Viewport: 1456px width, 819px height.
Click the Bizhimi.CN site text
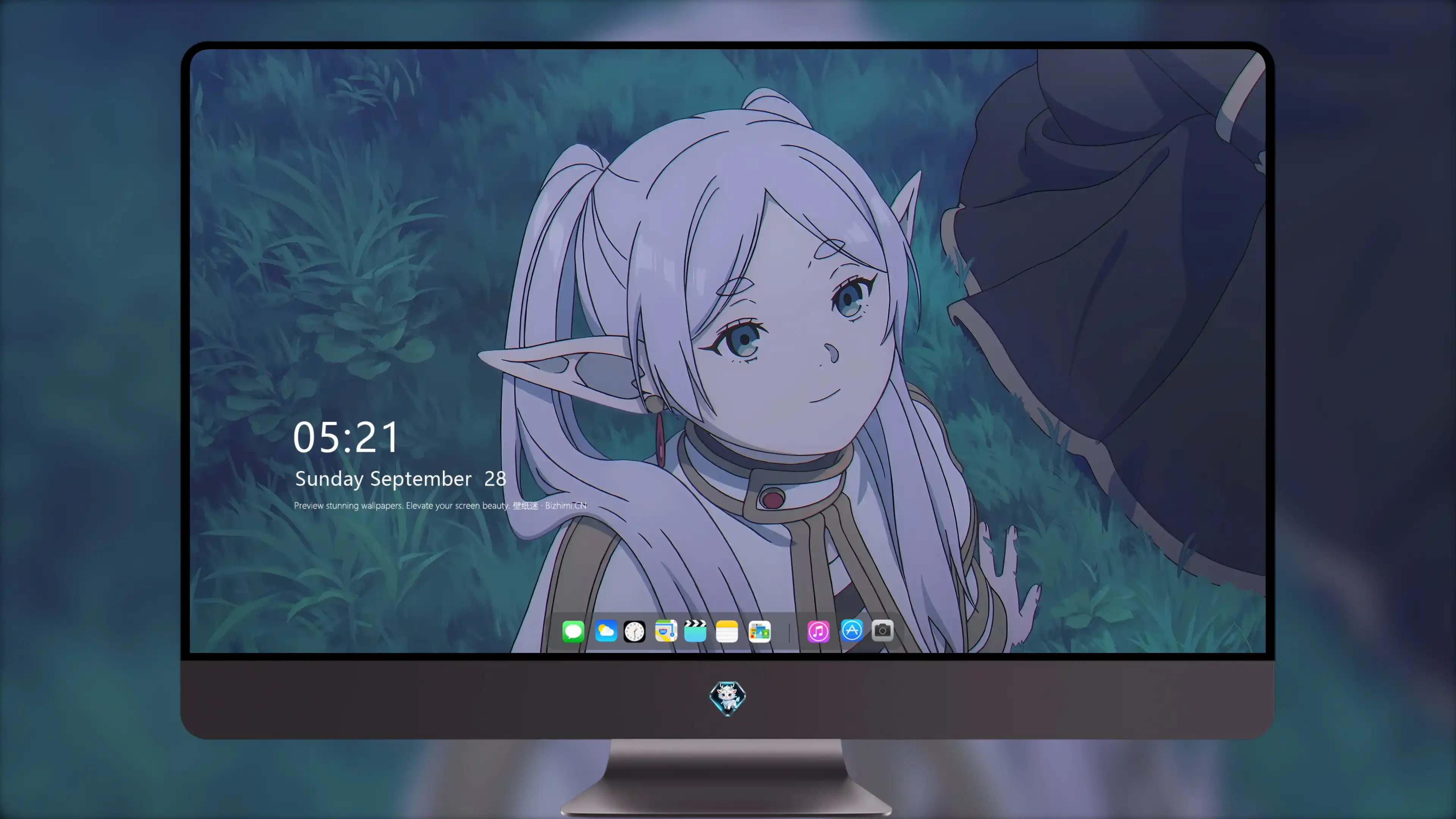pos(566,506)
